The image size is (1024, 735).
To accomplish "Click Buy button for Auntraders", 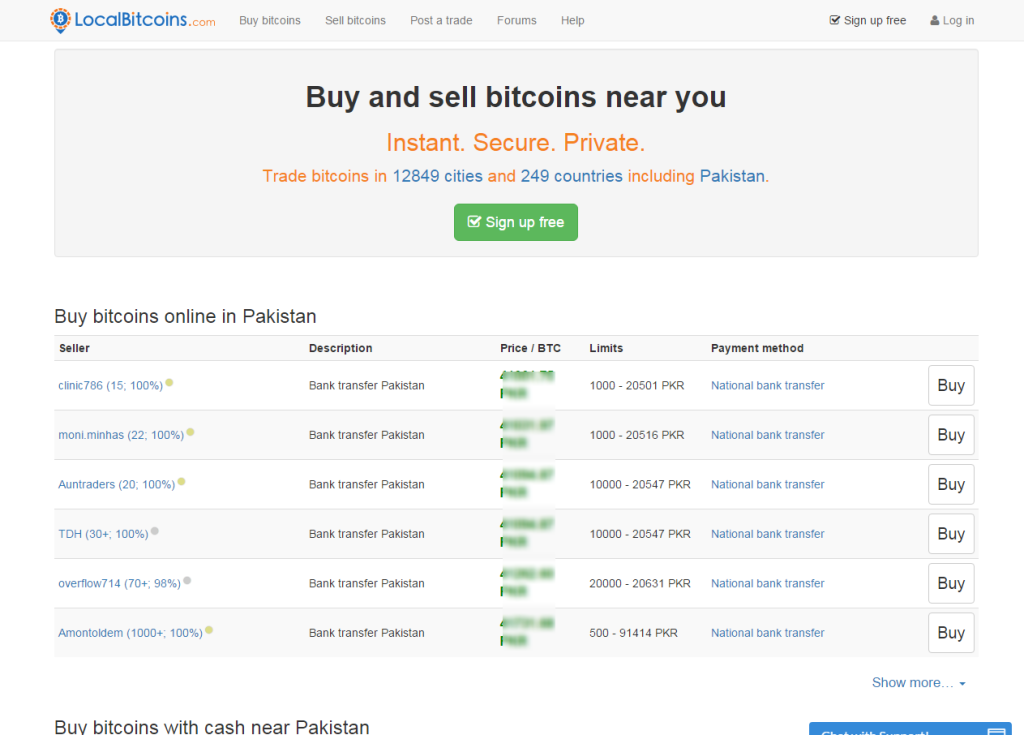I will (x=951, y=484).
